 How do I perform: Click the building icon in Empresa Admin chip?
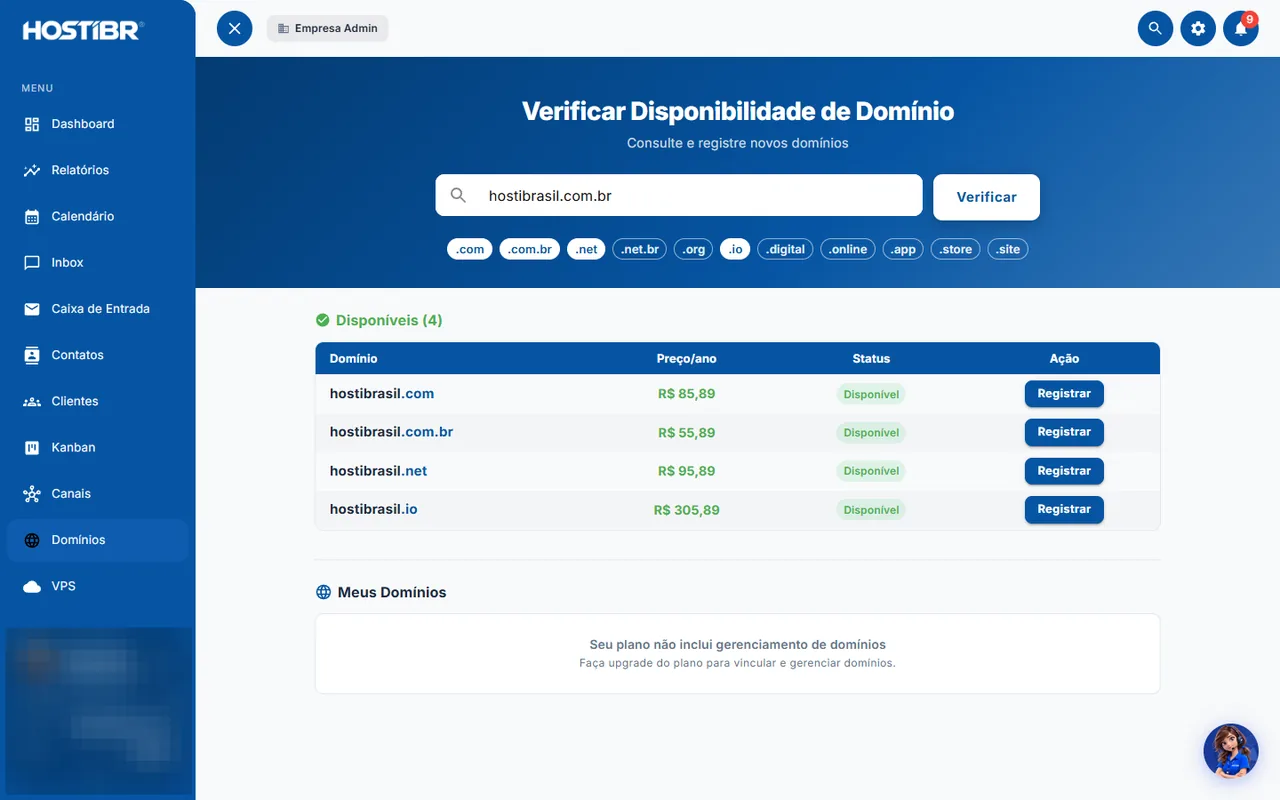click(x=283, y=28)
